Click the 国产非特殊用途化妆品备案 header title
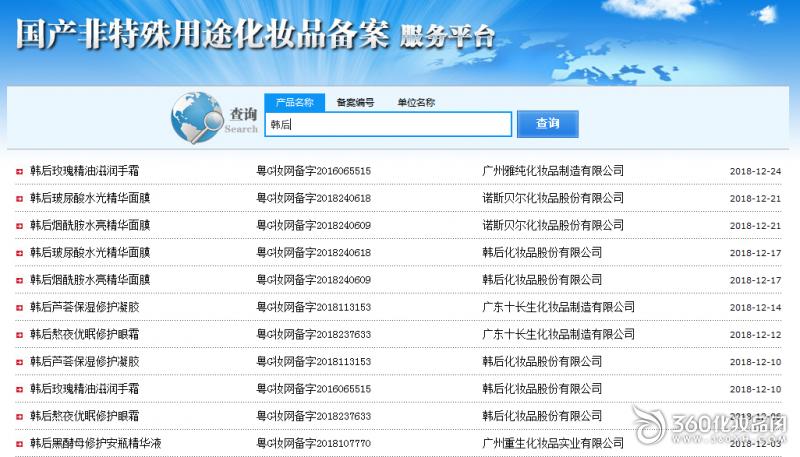This screenshot has height=457, width=800. click(203, 34)
